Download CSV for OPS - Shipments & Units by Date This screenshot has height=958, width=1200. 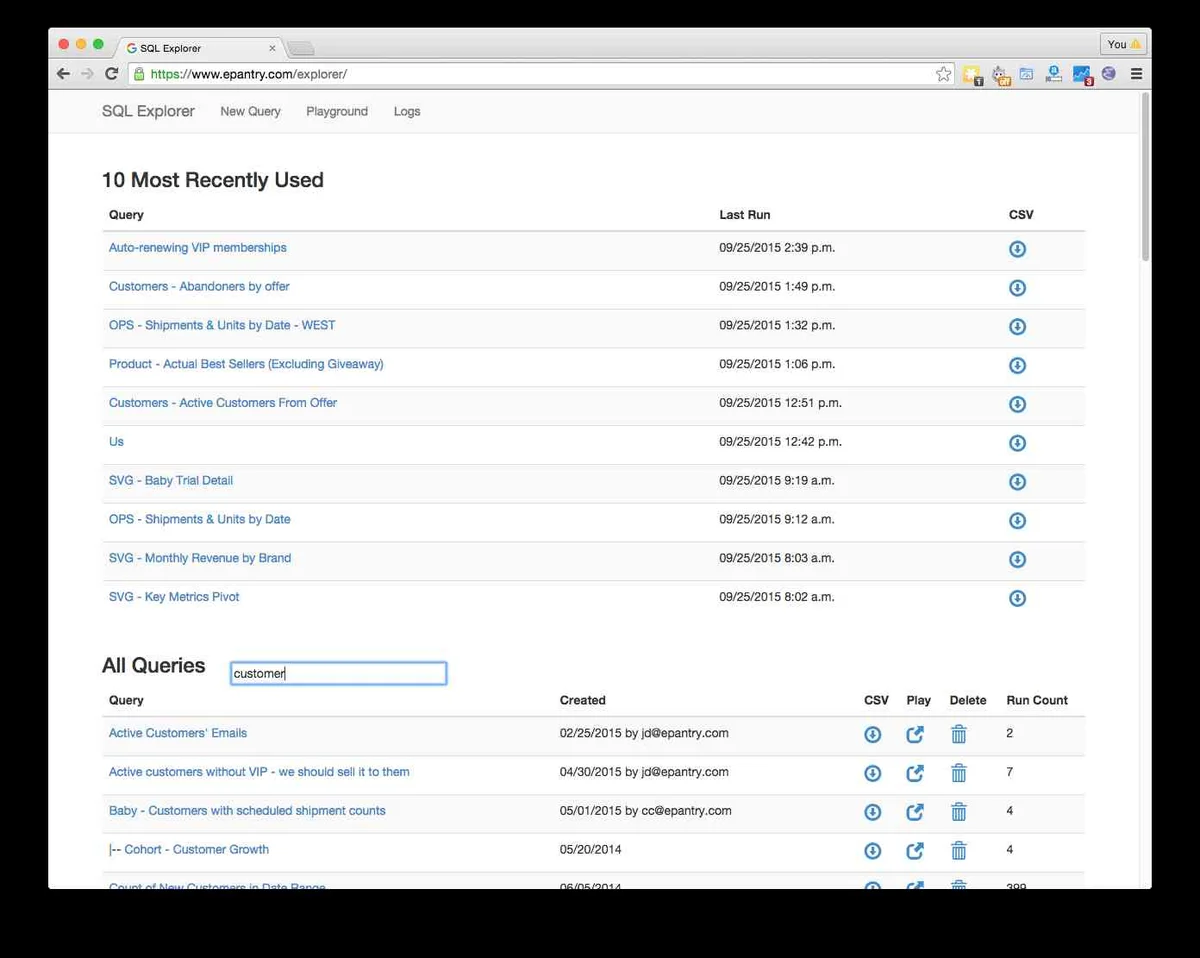1017,521
